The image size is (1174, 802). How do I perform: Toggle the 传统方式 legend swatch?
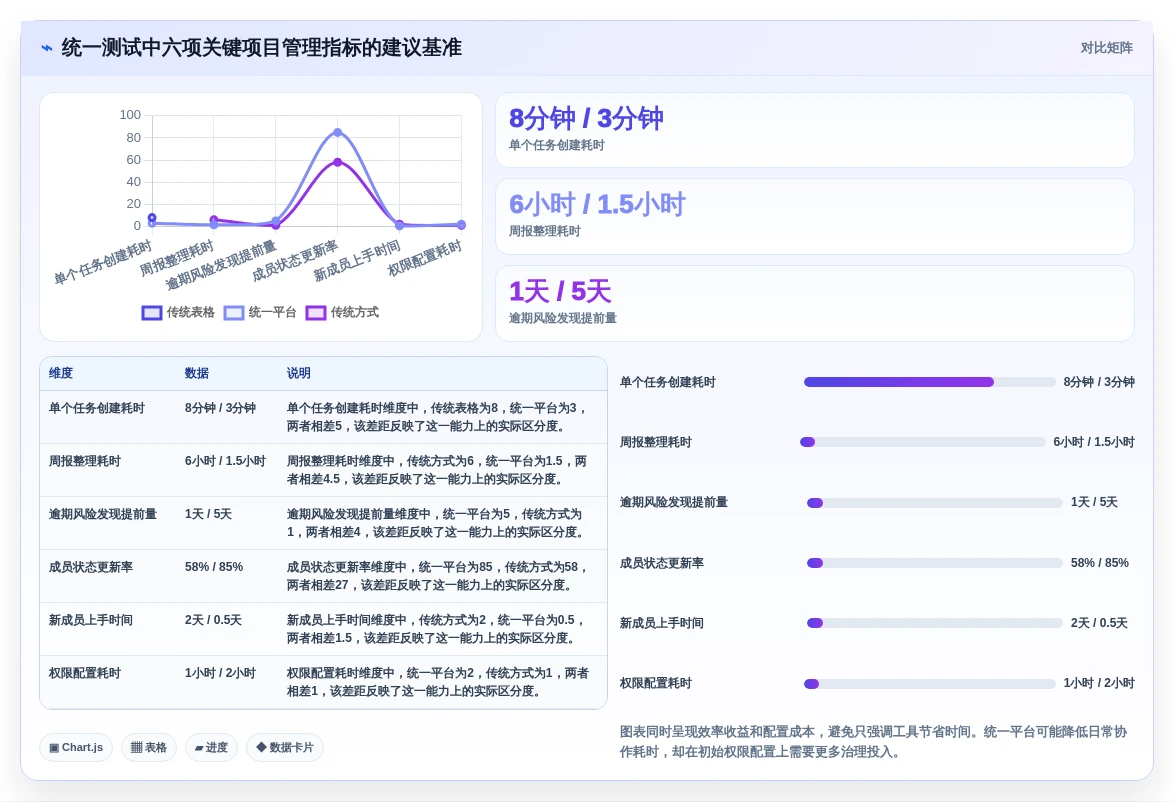[x=316, y=312]
